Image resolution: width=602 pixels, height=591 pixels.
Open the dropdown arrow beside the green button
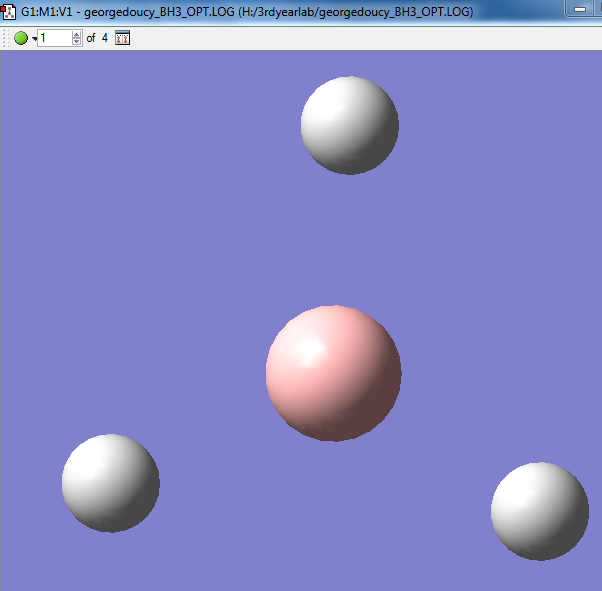[34, 38]
